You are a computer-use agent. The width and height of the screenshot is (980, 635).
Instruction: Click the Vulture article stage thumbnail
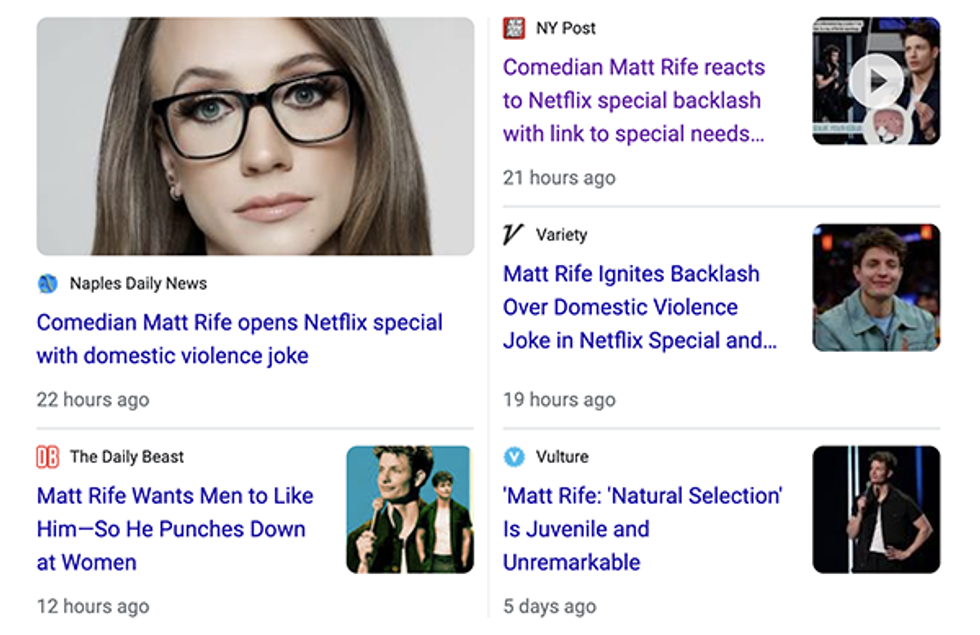[876, 510]
